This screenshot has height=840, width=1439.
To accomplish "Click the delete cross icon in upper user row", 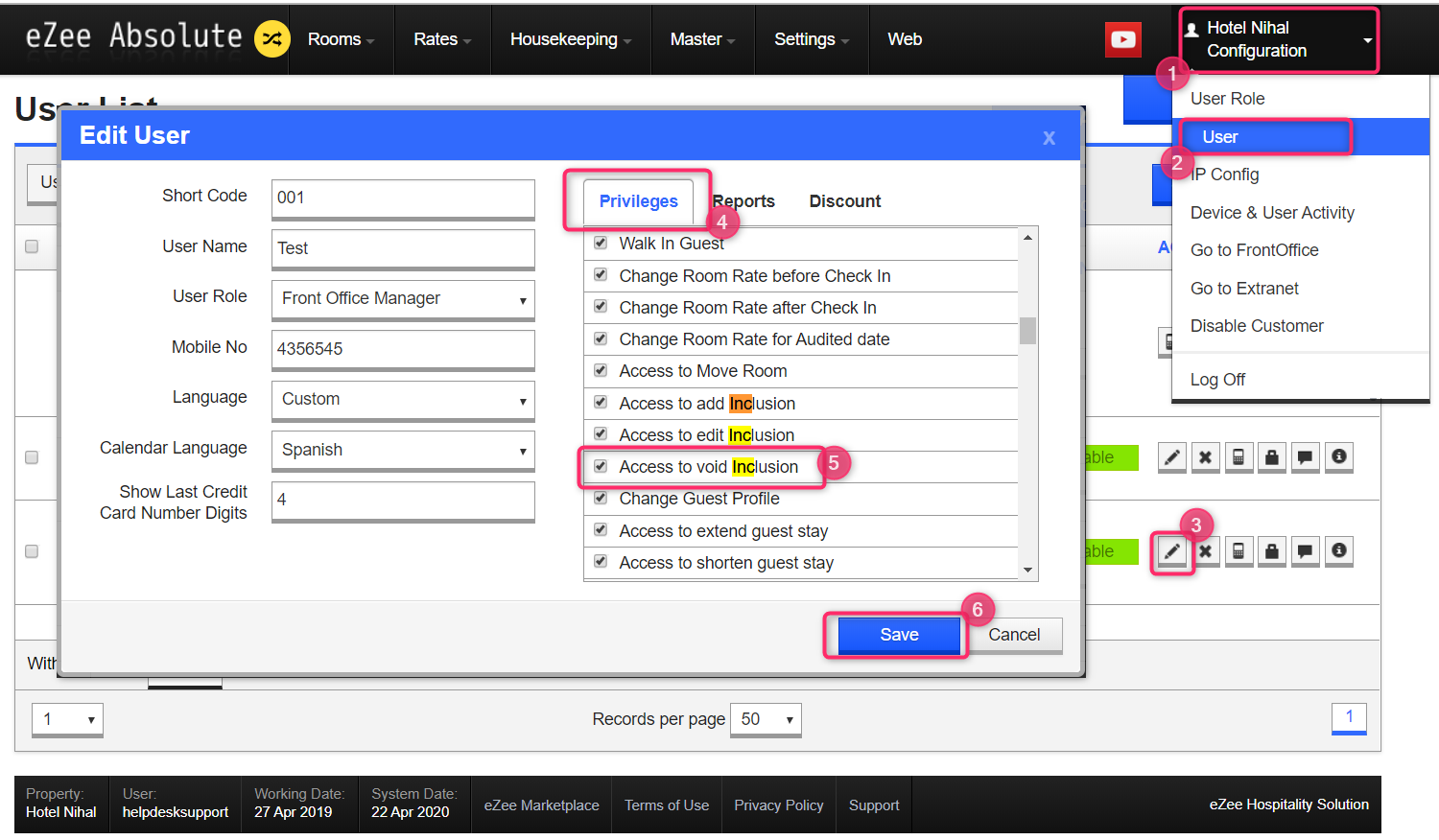I will pyautogui.click(x=1206, y=457).
